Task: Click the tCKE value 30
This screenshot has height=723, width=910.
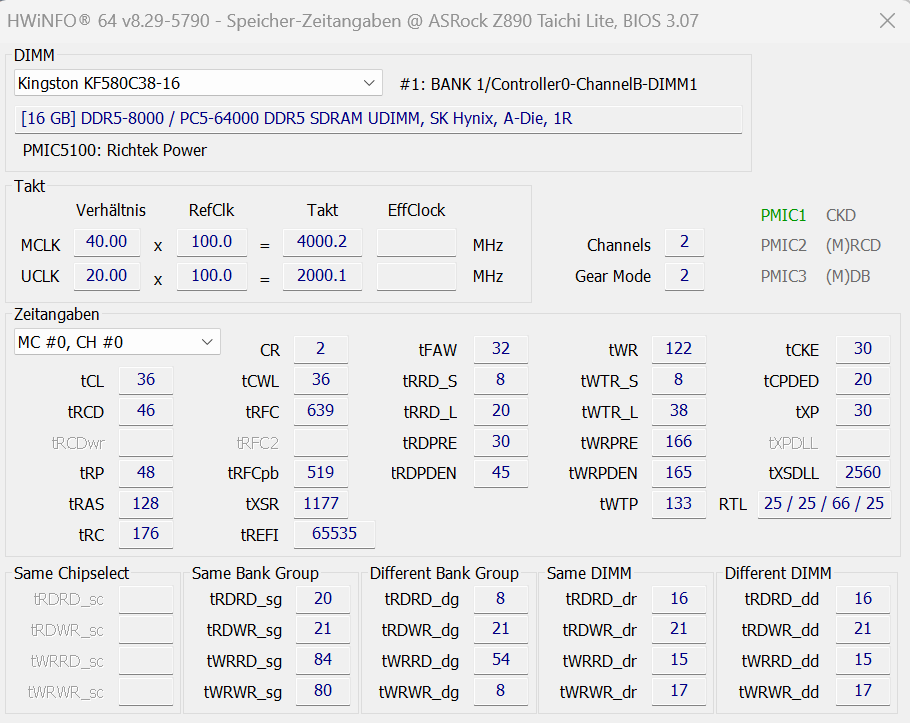Action: click(x=863, y=349)
